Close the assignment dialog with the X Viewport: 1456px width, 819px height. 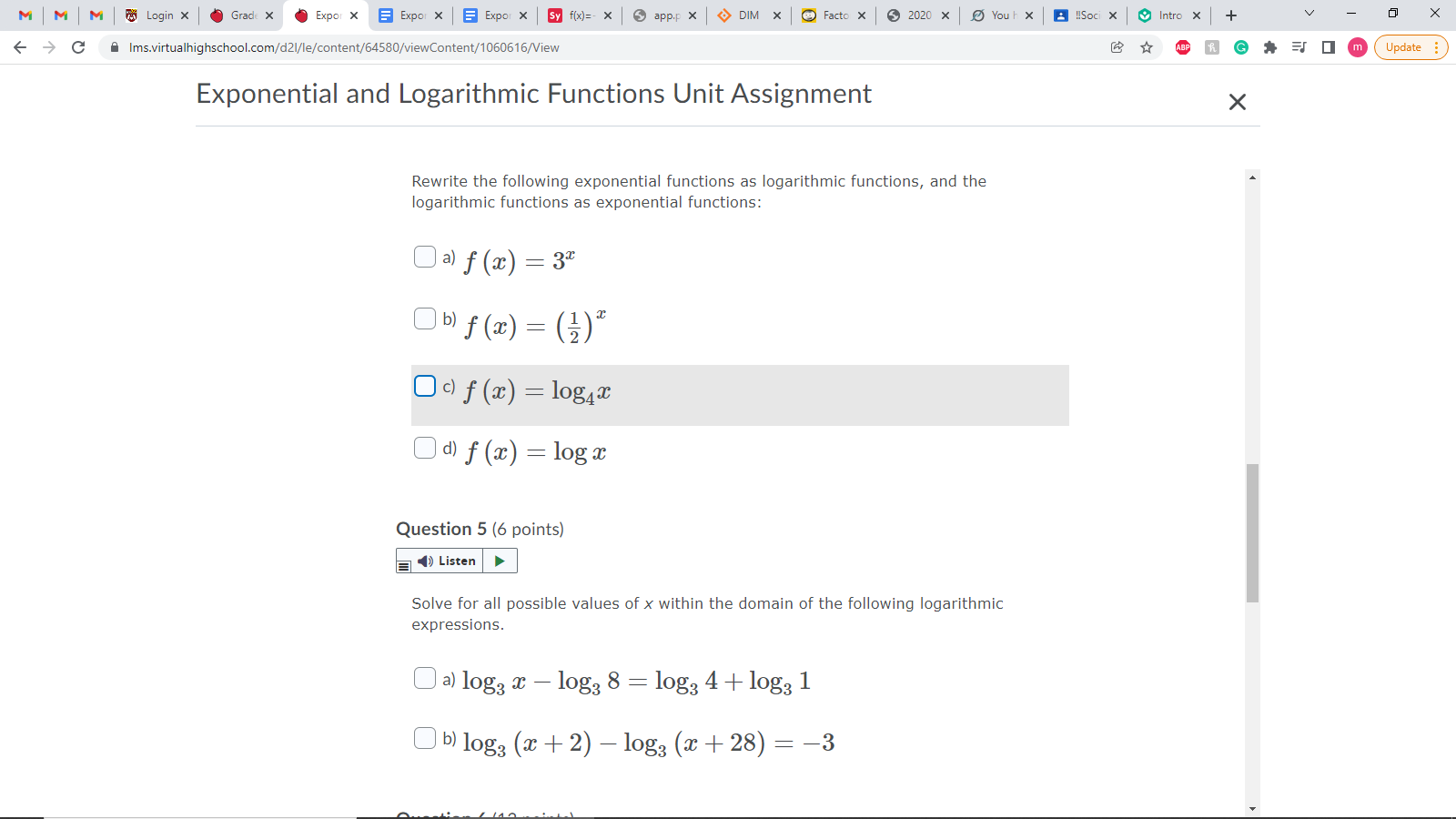pos(1237,102)
